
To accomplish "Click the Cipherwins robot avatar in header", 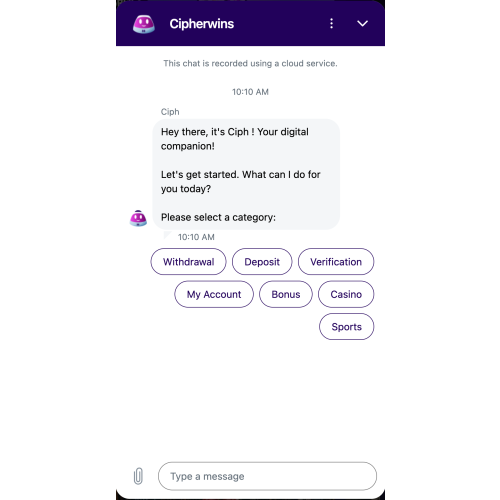I will (144, 24).
